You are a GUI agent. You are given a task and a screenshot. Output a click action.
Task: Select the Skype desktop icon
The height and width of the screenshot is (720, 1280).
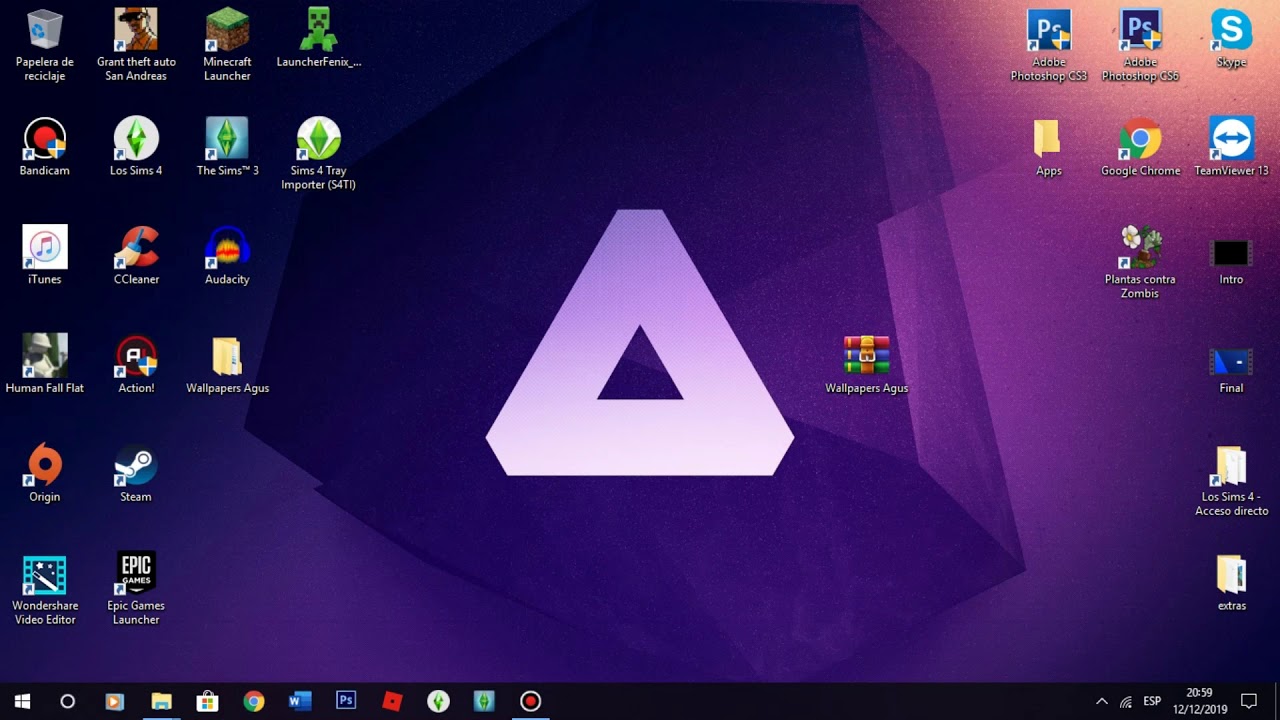click(1231, 40)
